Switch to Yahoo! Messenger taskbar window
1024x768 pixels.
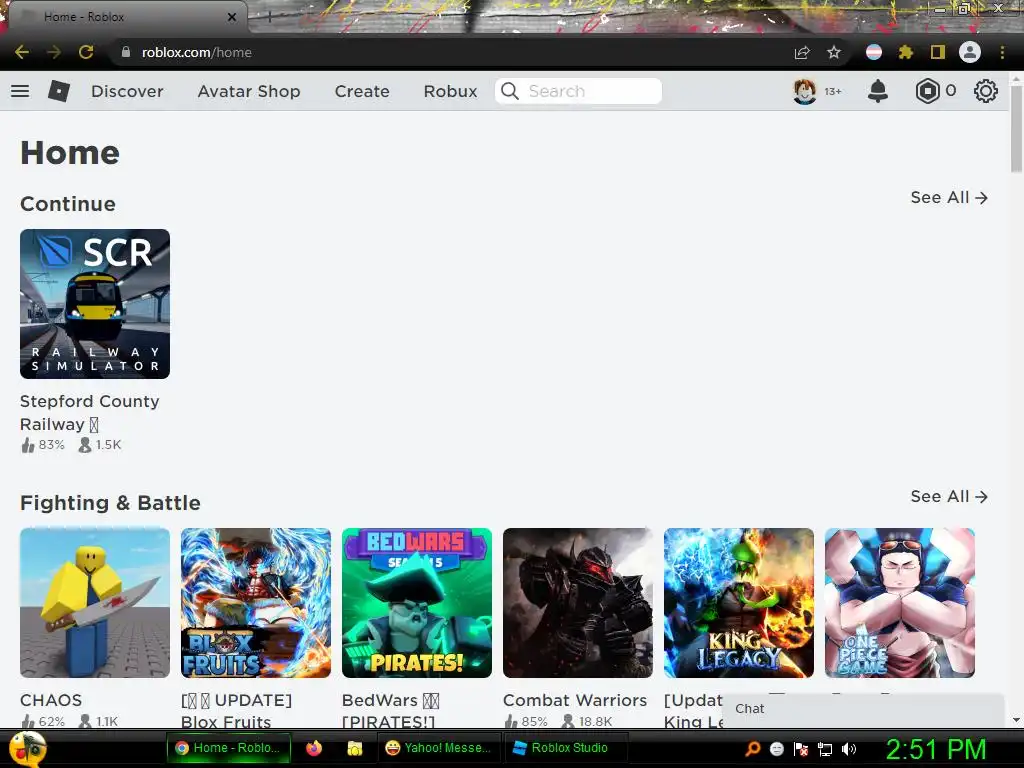pos(439,748)
